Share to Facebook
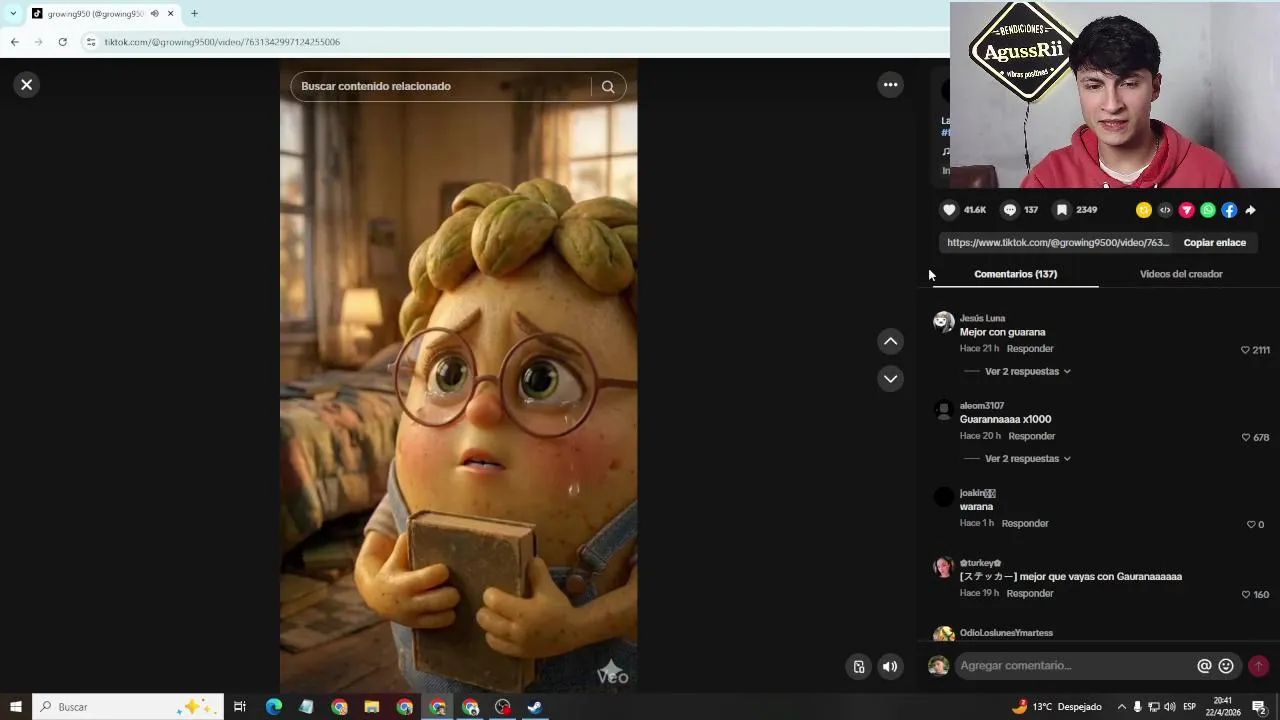Image resolution: width=1280 pixels, height=720 pixels. pyautogui.click(x=1229, y=210)
